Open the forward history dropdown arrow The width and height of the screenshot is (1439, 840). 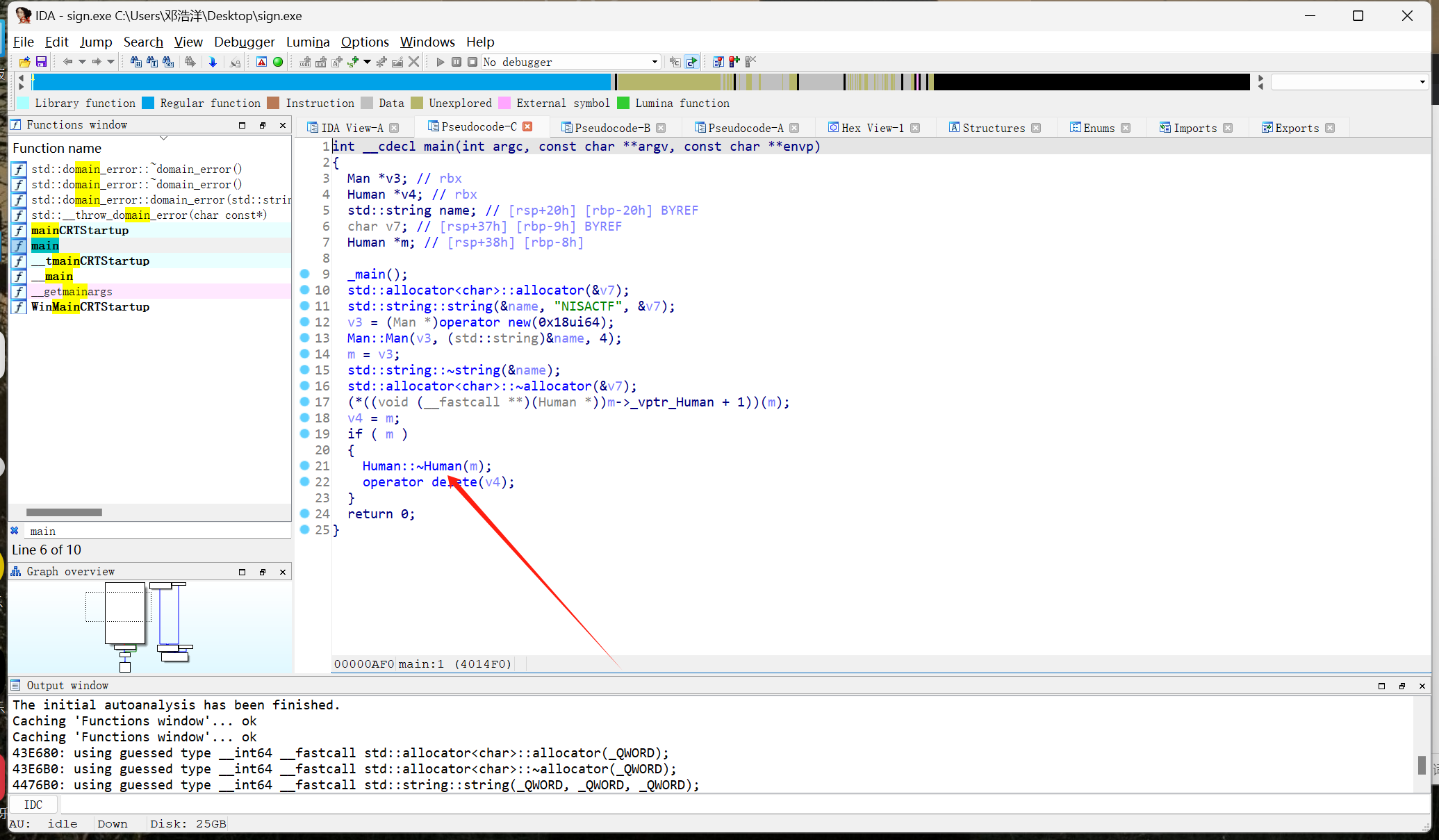[x=110, y=62]
